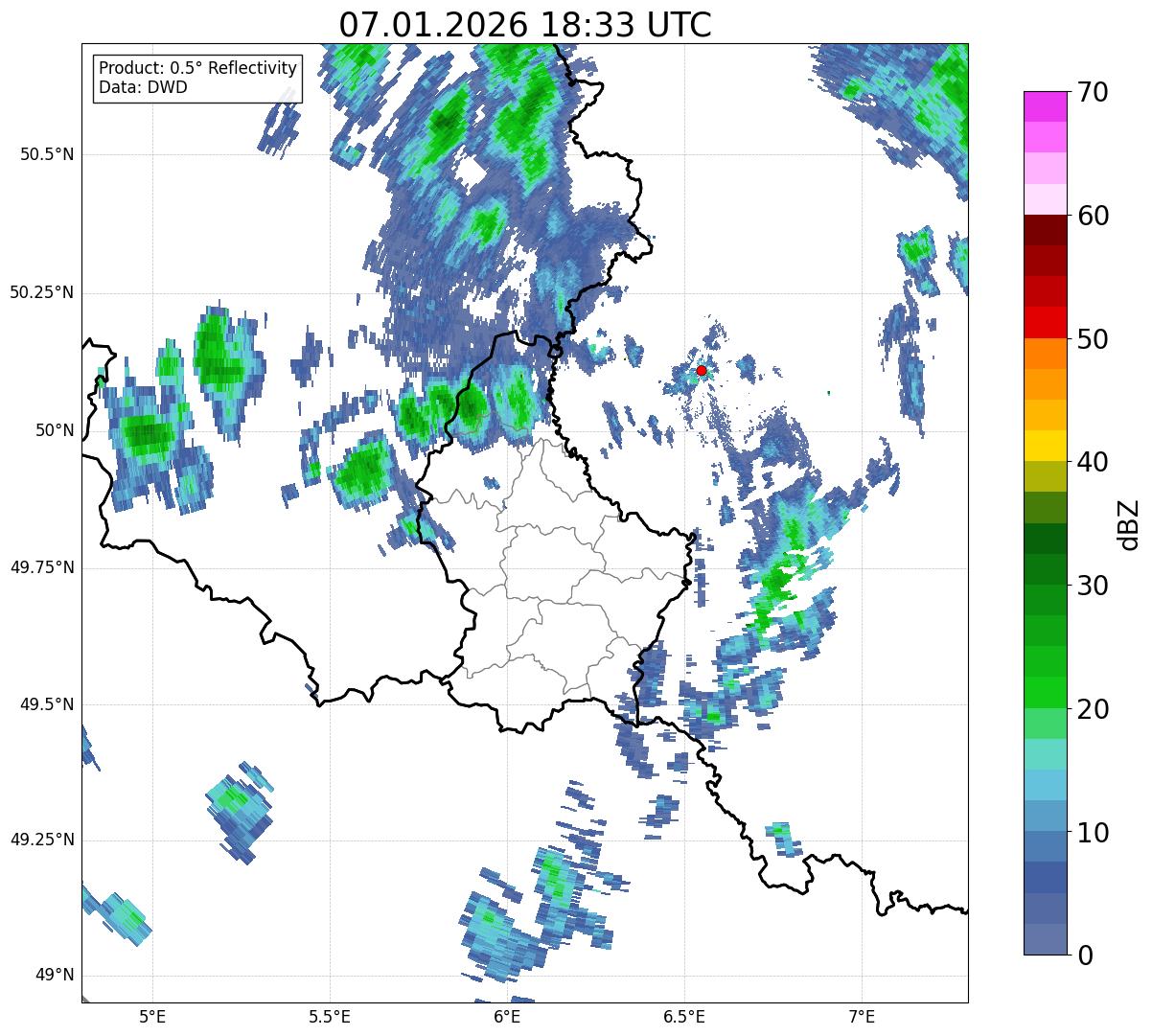Click the 6.5°E longitude label
Image resolution: width=1152 pixels, height=1036 pixels.
click(x=684, y=1017)
